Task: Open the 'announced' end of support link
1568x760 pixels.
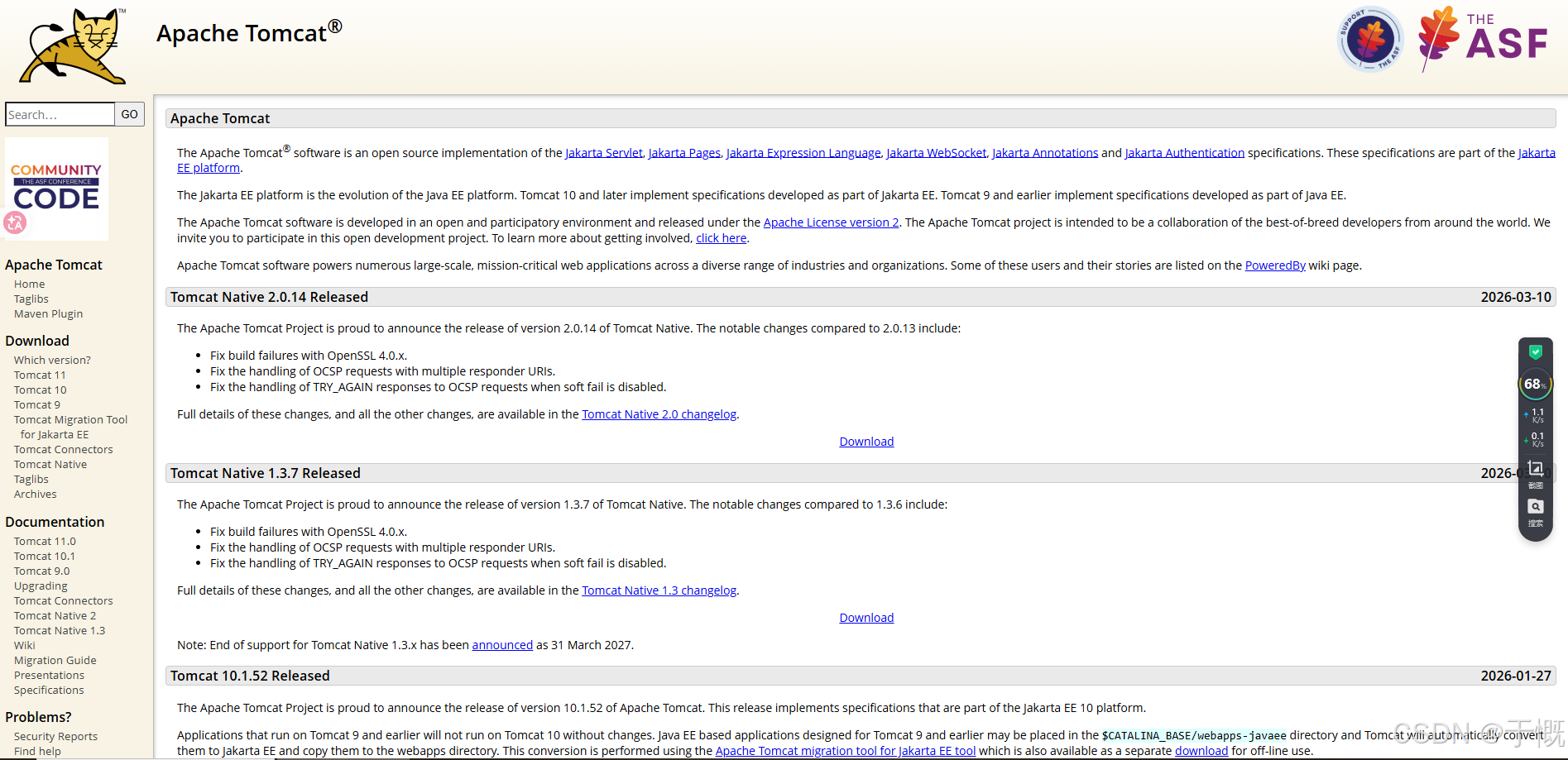Action: [502, 645]
